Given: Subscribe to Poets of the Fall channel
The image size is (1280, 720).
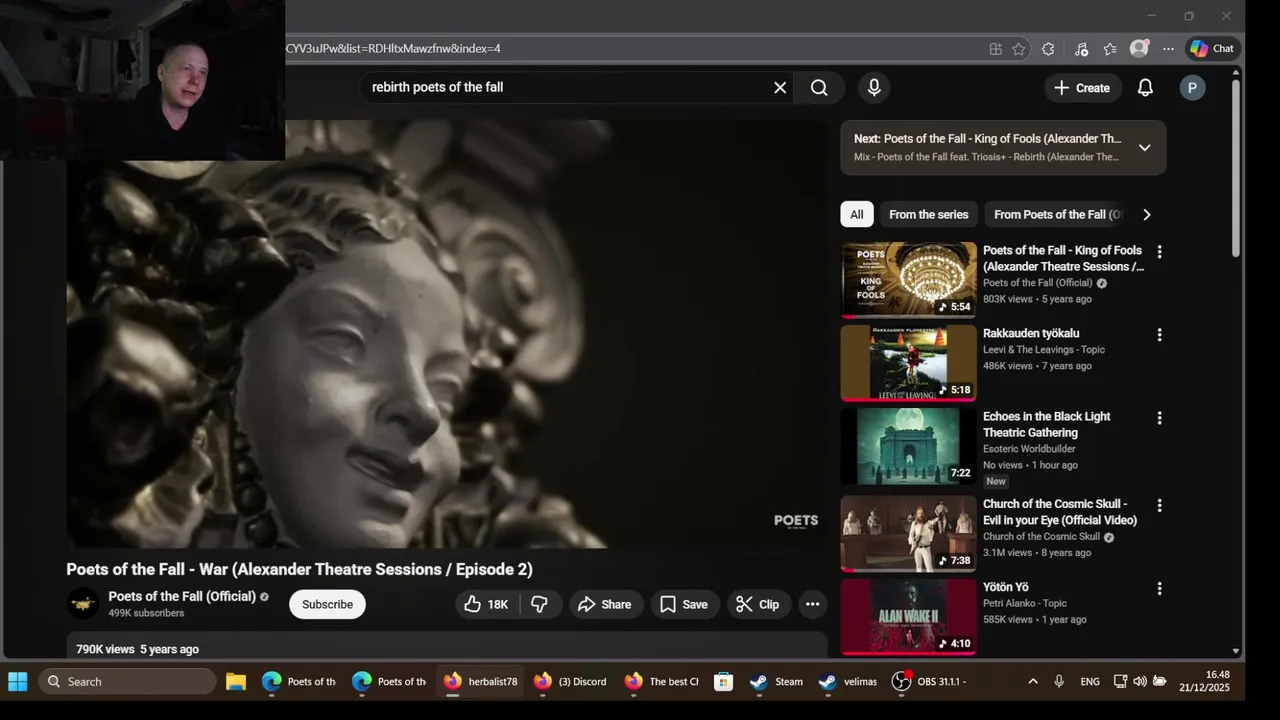Looking at the screenshot, I should click(327, 604).
